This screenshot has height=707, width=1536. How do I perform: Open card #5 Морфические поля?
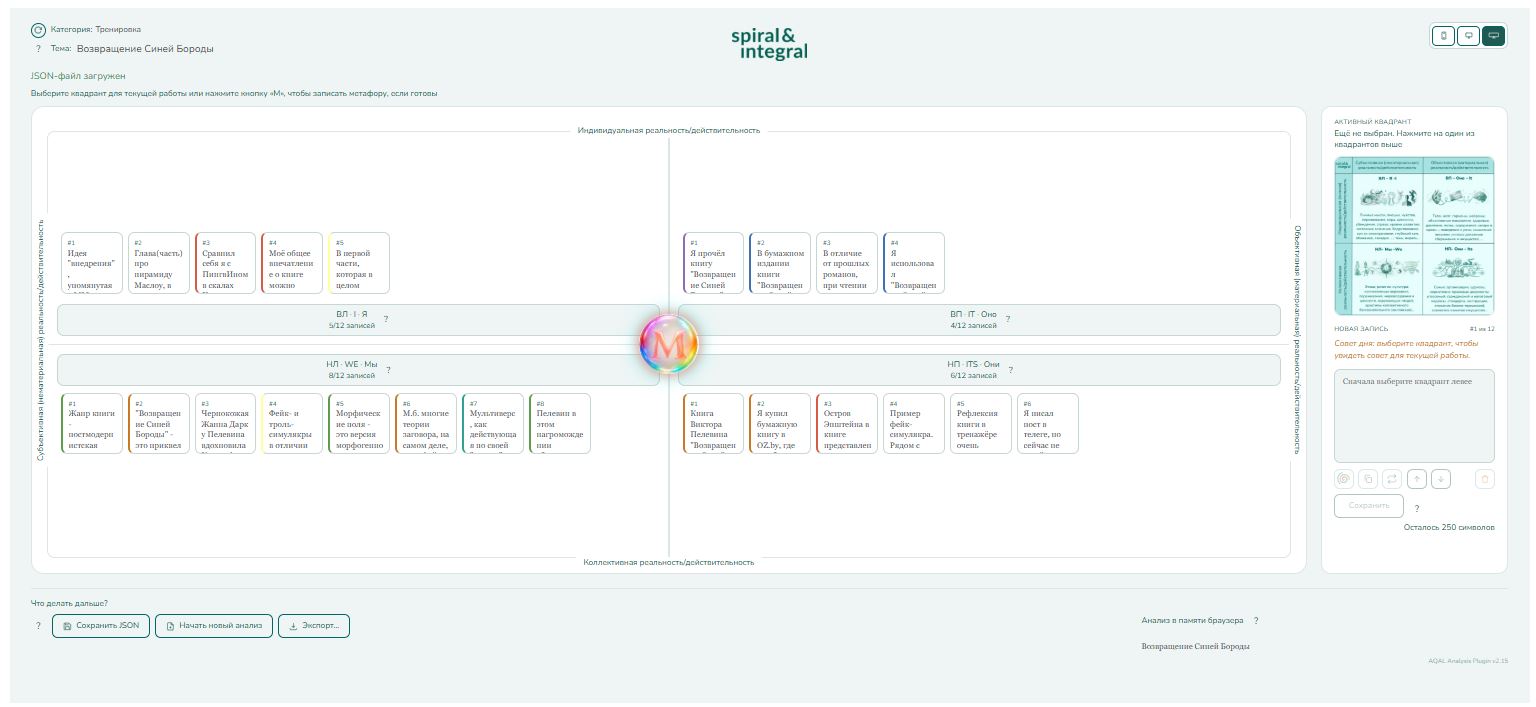coord(359,424)
